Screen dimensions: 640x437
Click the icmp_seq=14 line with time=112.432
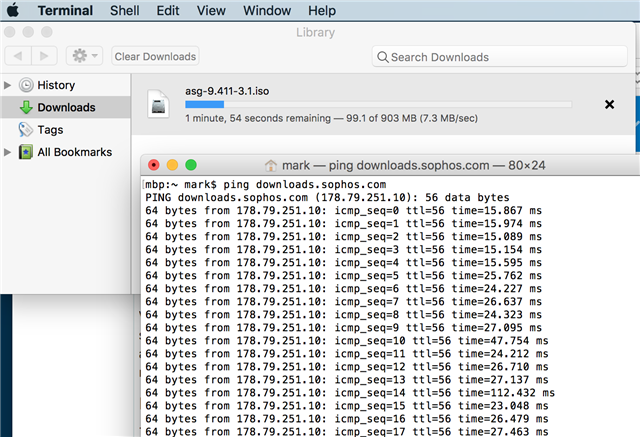point(350,393)
